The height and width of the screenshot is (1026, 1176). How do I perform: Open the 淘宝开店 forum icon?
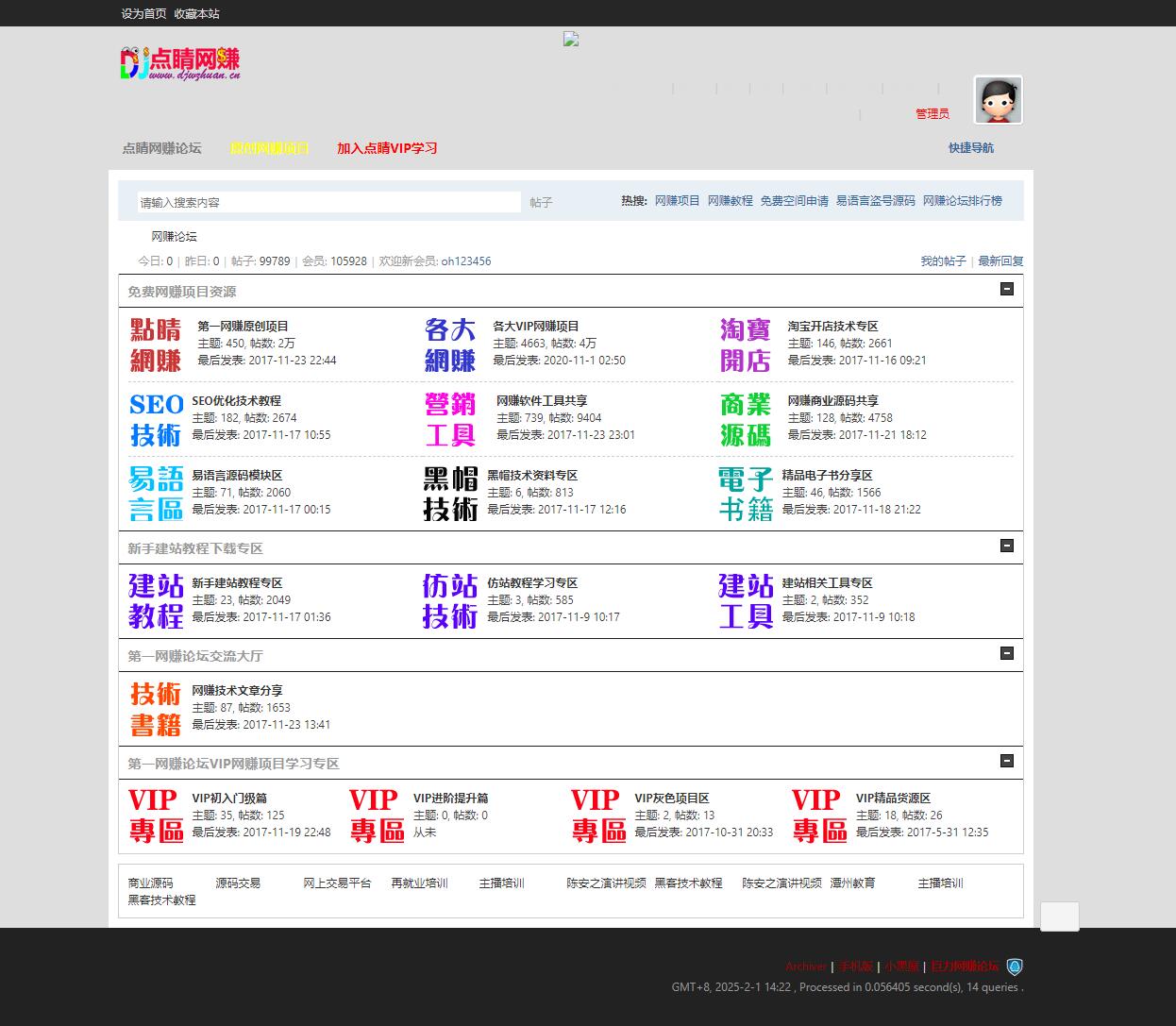click(x=745, y=345)
